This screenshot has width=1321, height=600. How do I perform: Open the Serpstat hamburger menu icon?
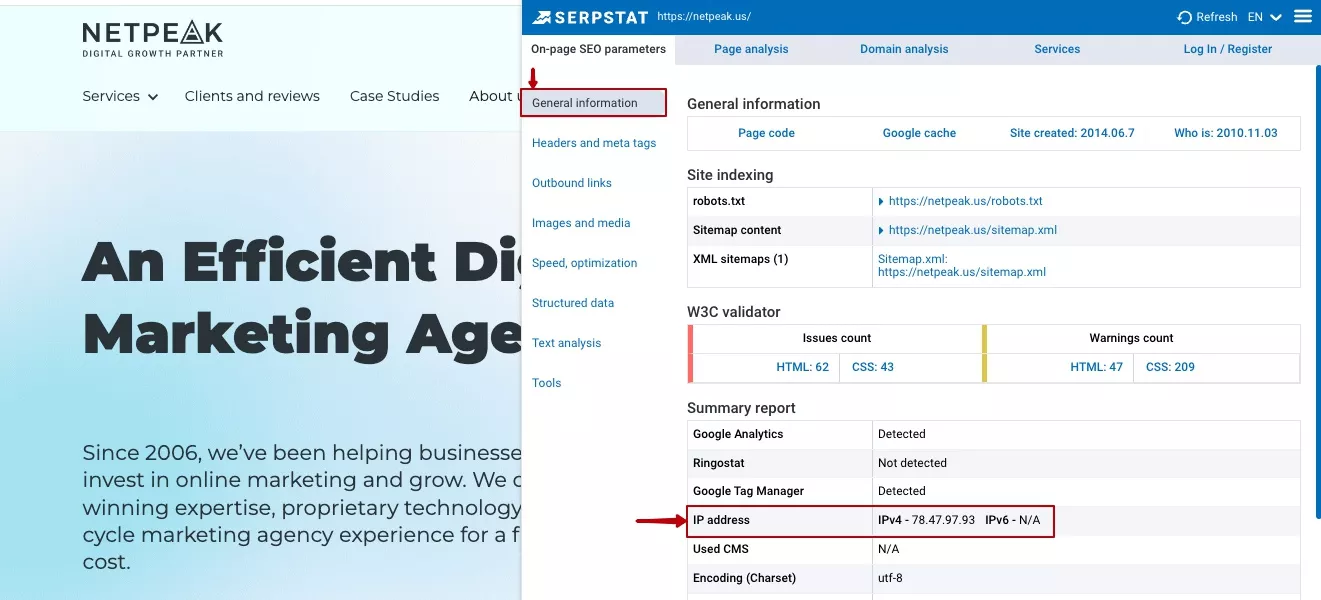coord(1302,16)
